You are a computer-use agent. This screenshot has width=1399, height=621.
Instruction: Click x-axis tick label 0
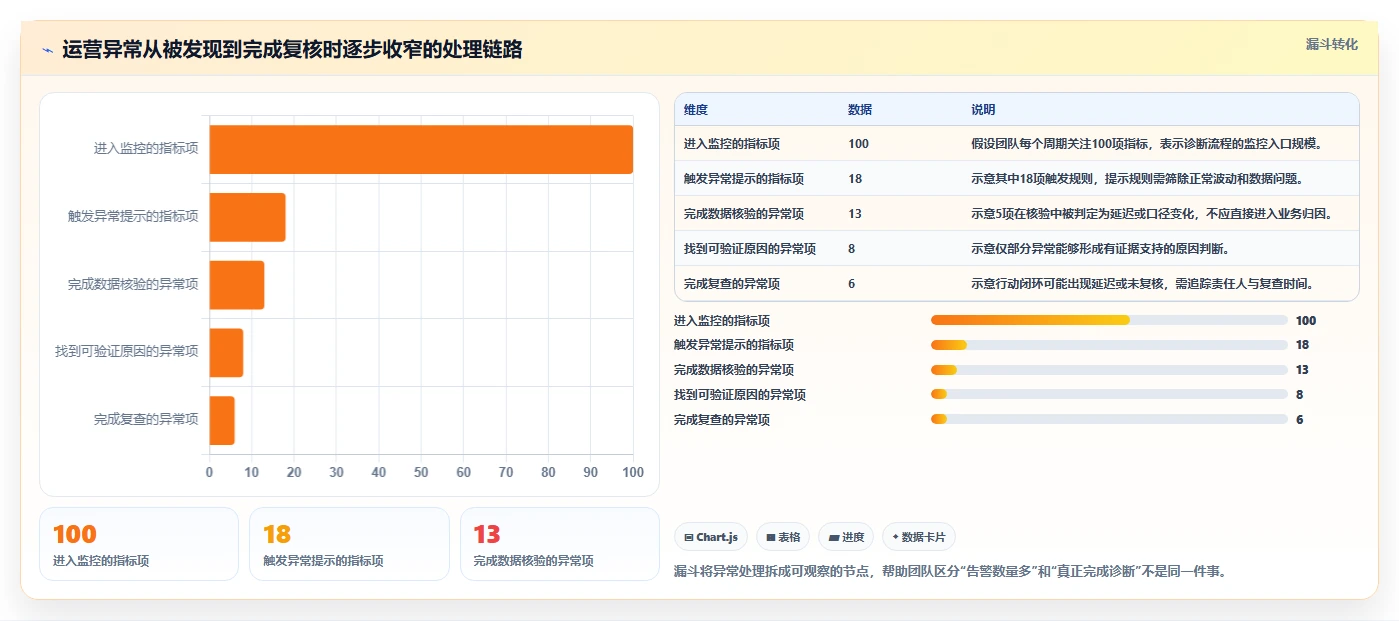click(x=209, y=472)
